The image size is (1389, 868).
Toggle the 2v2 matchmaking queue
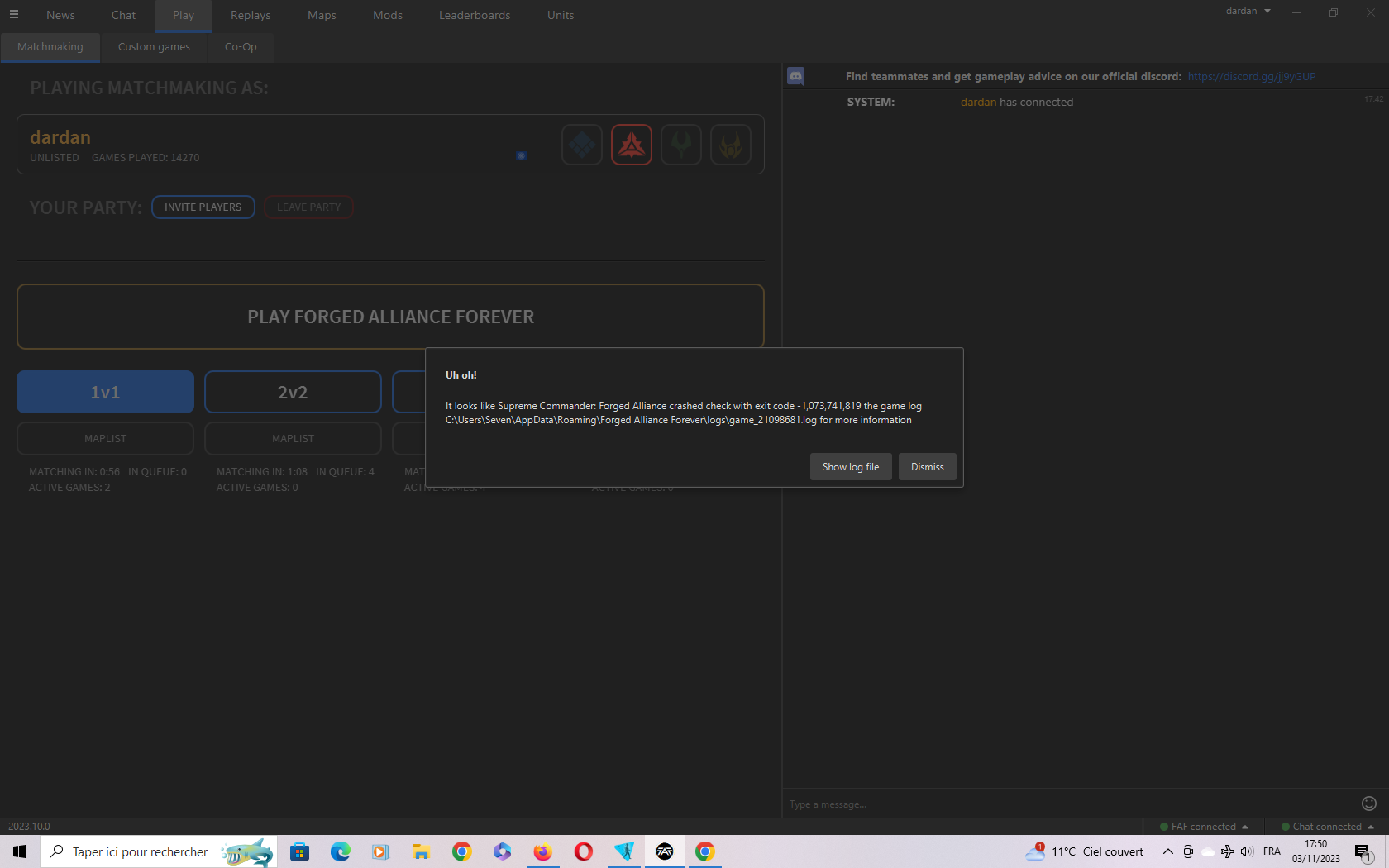point(293,392)
